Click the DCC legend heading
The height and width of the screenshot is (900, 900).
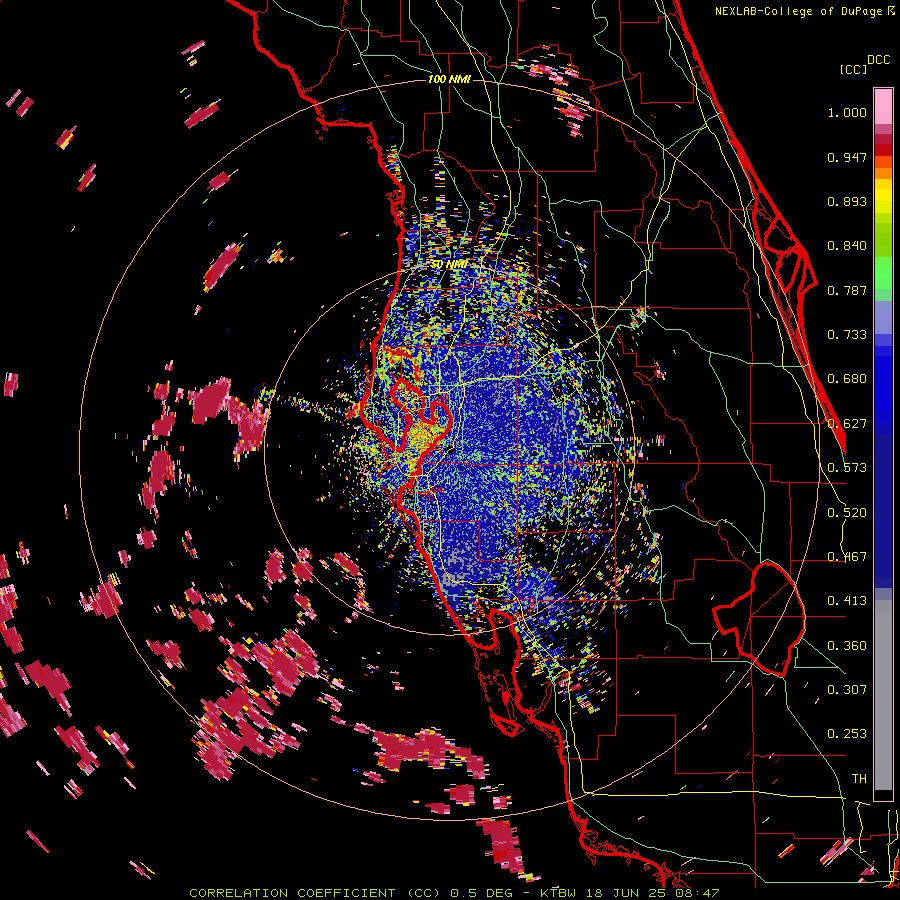[879, 60]
